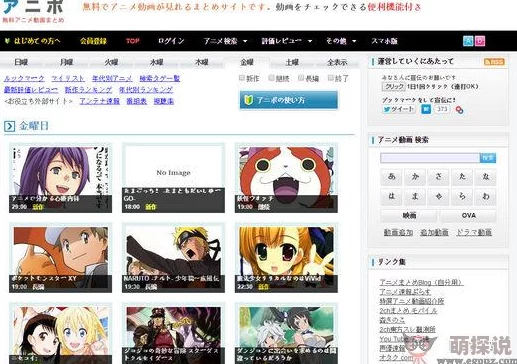Open the NARUTO thumbnail
The height and width of the screenshot is (364, 517).
click(173, 258)
